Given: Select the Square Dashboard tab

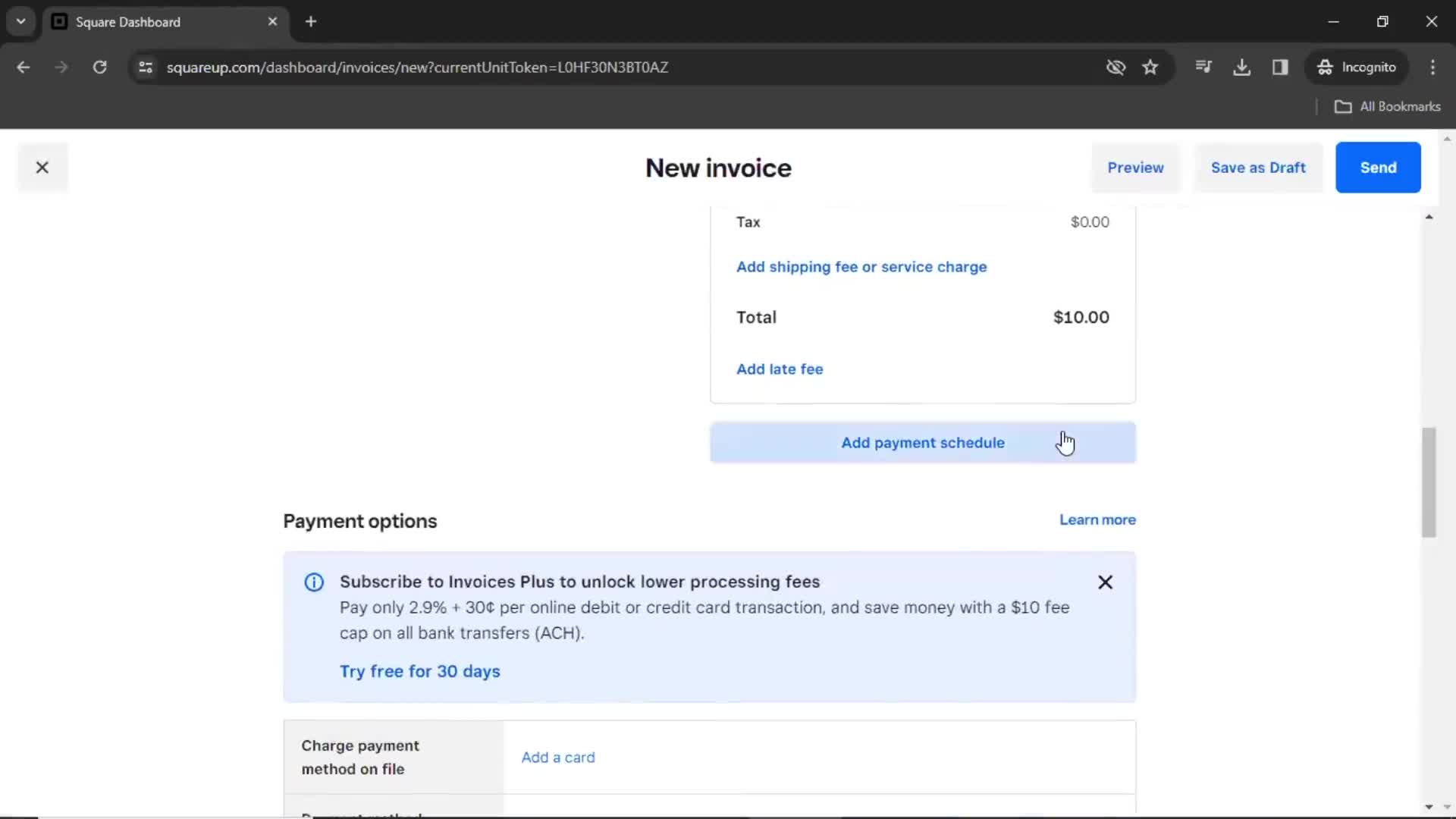Looking at the screenshot, I should 165,22.
